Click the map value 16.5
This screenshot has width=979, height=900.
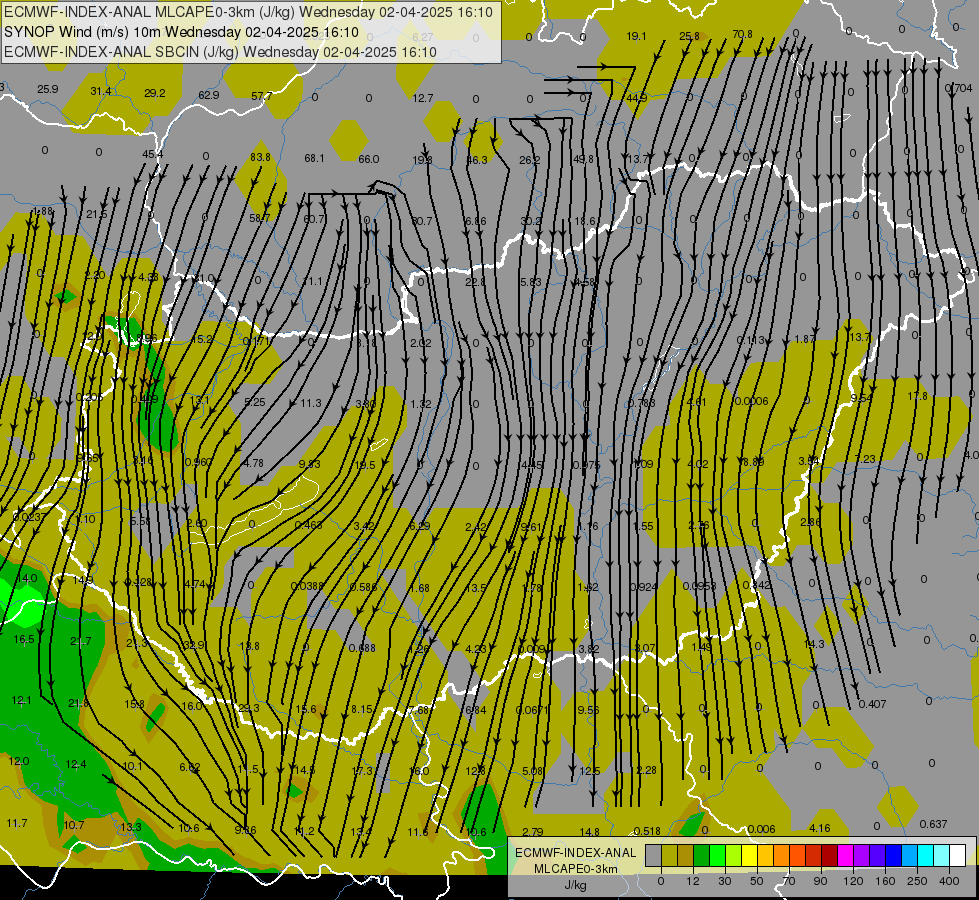[x=24, y=639]
